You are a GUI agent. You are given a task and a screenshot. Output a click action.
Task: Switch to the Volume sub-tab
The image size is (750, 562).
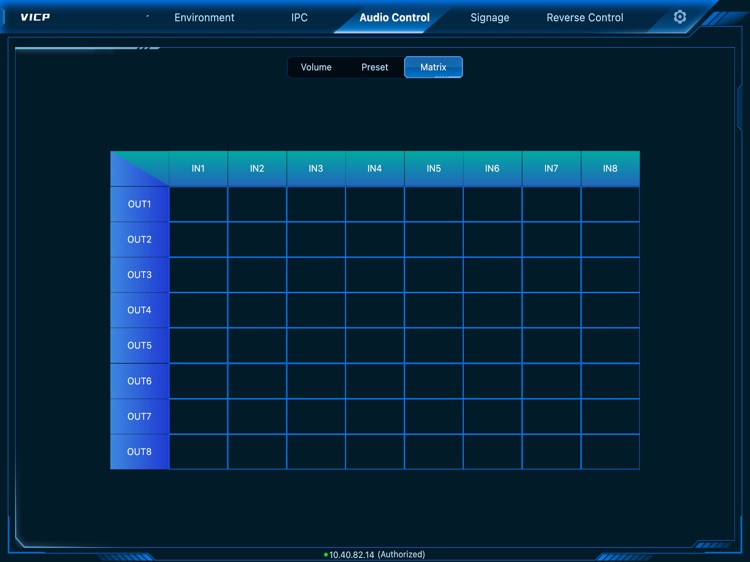[x=316, y=67]
